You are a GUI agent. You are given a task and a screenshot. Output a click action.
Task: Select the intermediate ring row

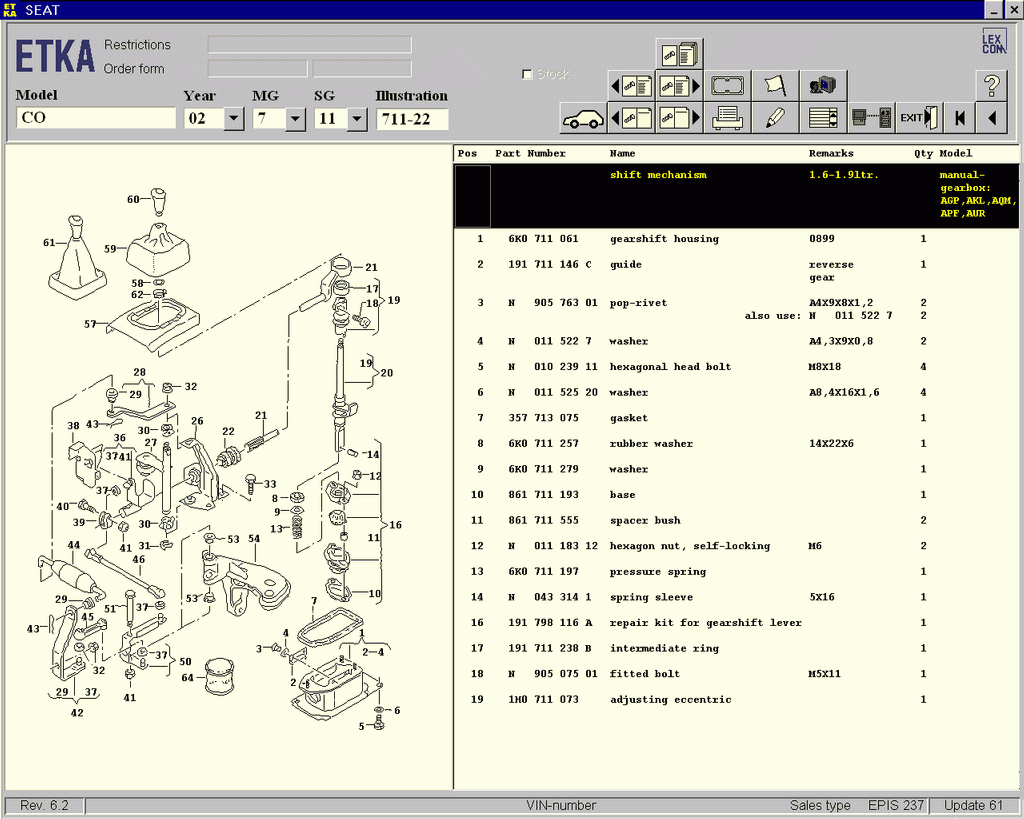[x=736, y=649]
